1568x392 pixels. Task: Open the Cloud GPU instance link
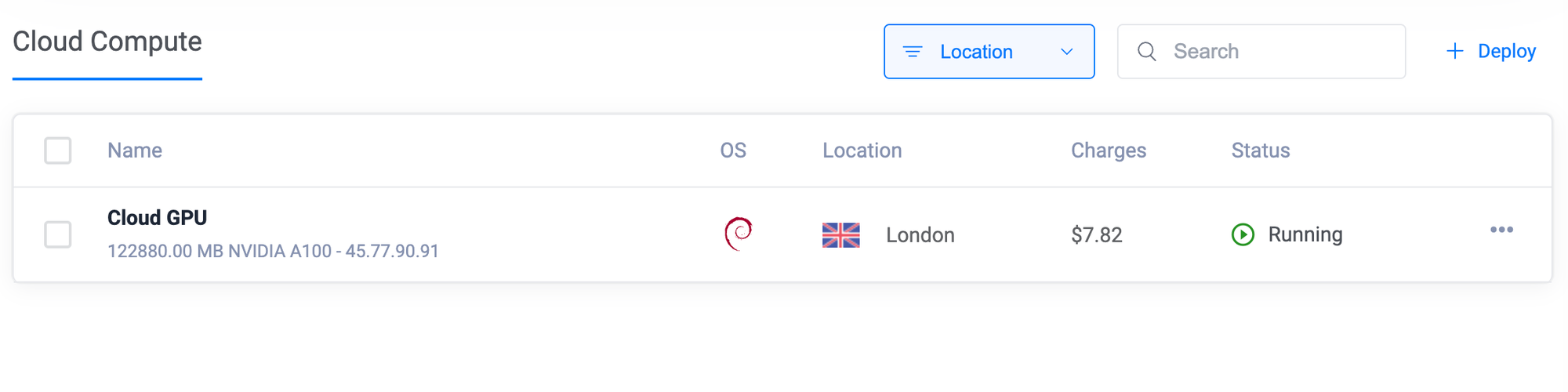coord(157,218)
